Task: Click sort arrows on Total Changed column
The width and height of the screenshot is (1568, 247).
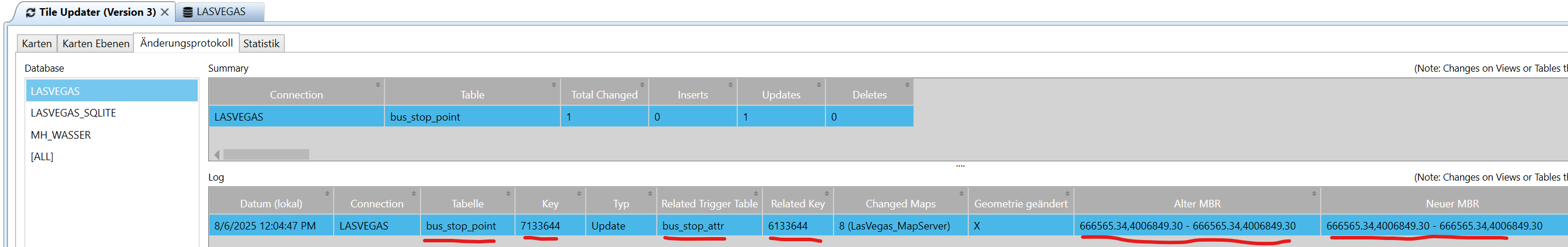Action: click(642, 84)
